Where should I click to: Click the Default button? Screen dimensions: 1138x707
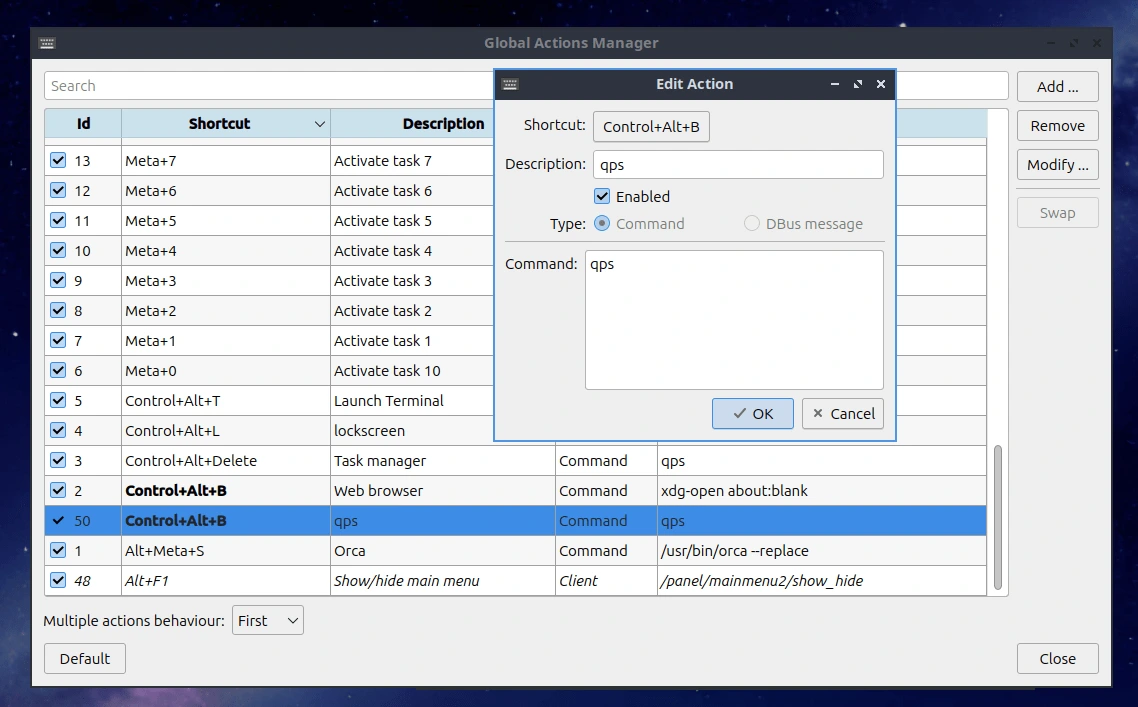85,658
